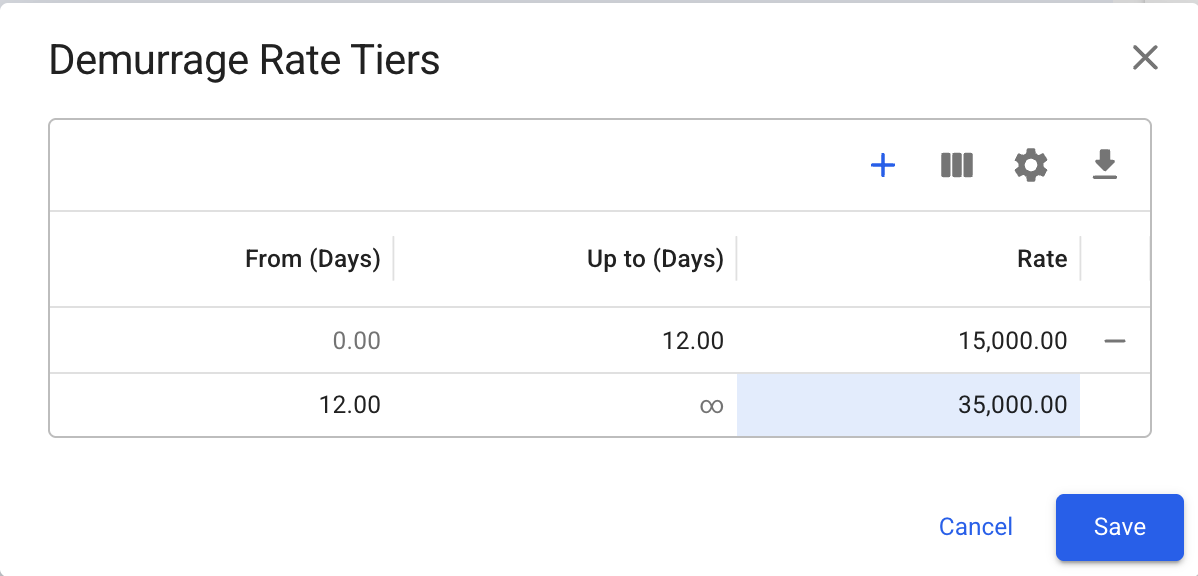Click the plus icon to add tier
The width and height of the screenshot is (1198, 576).
coord(883,165)
